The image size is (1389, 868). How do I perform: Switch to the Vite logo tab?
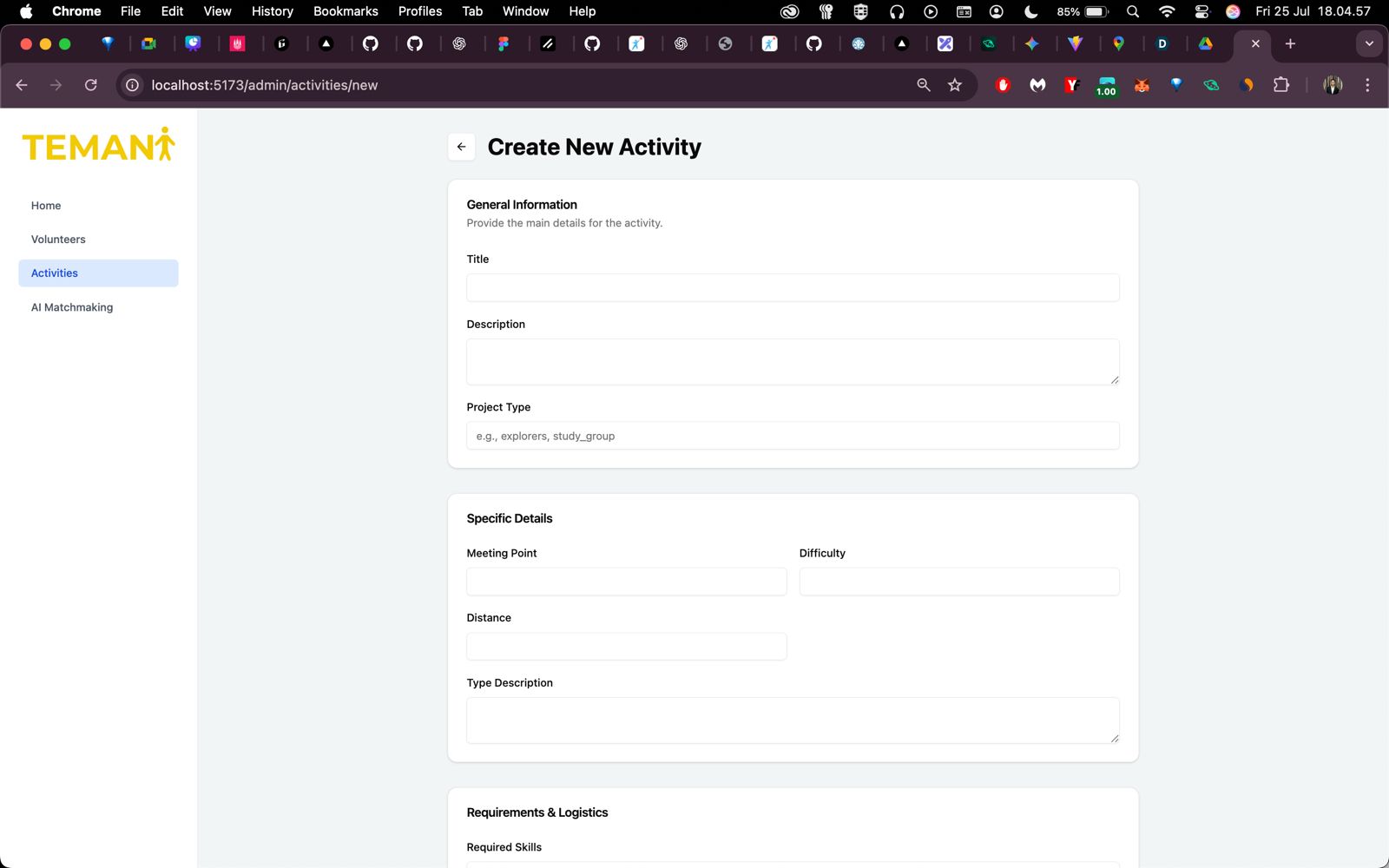click(1076, 43)
